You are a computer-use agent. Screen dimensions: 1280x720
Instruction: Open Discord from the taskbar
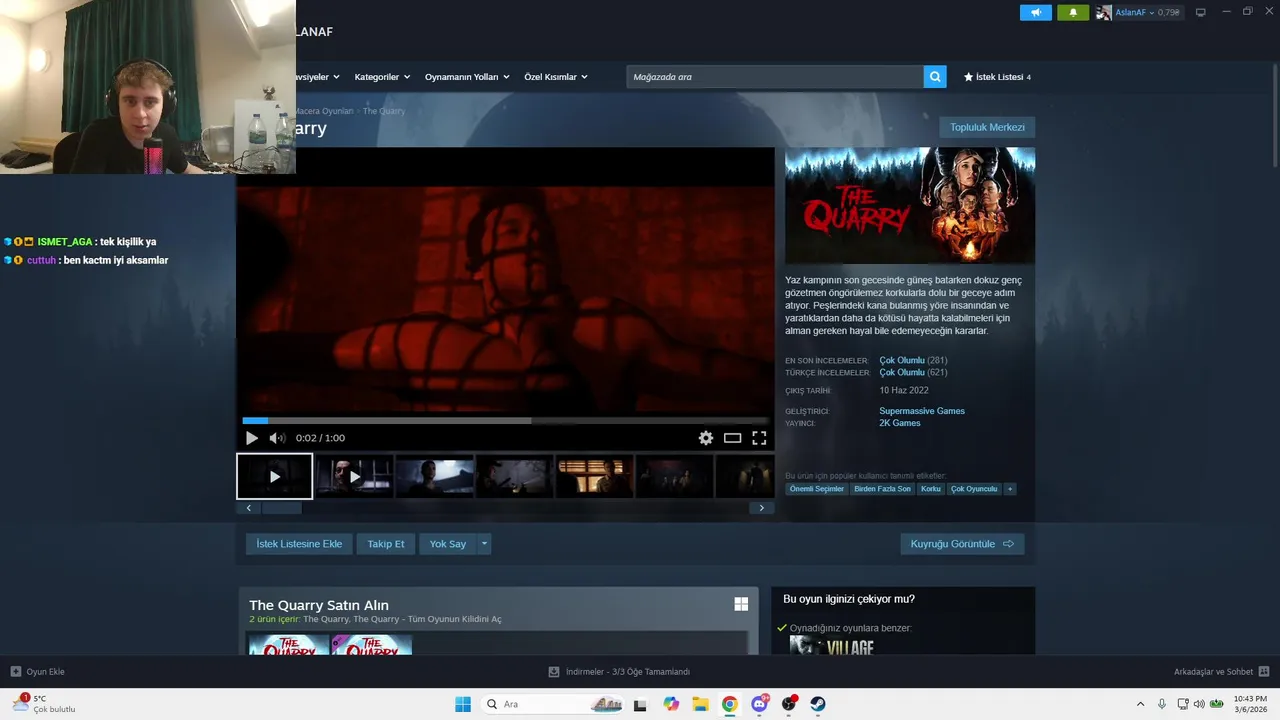[x=759, y=704]
